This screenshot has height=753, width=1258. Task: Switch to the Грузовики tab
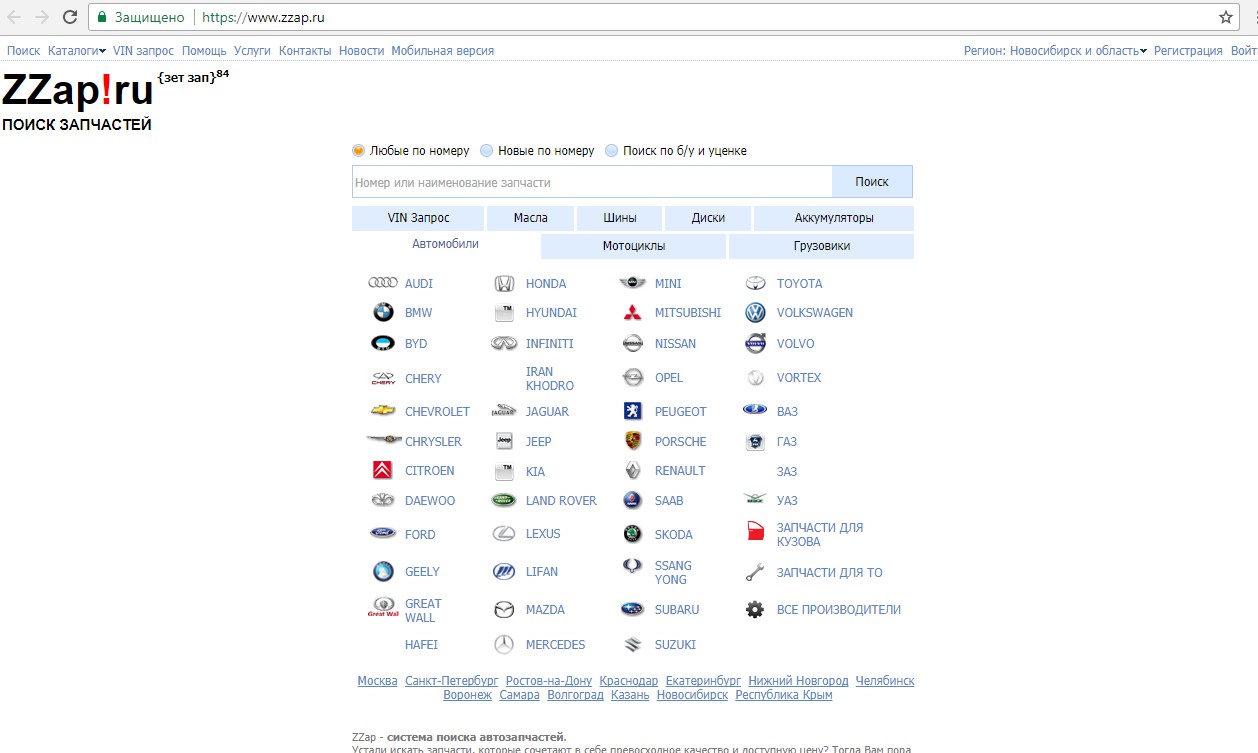pyautogui.click(x=821, y=246)
